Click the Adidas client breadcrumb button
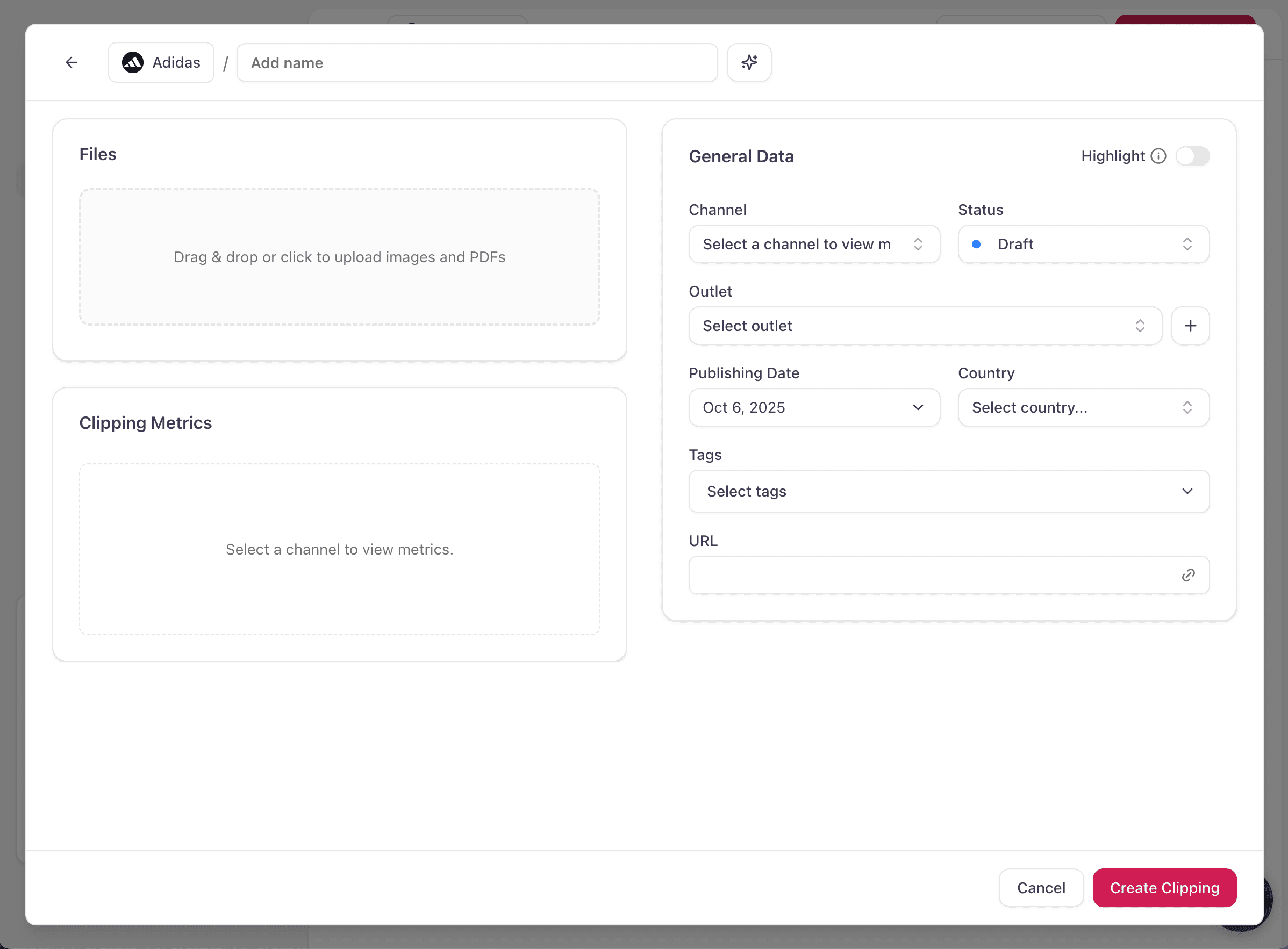Viewport: 1288px width, 949px height. tap(161, 63)
